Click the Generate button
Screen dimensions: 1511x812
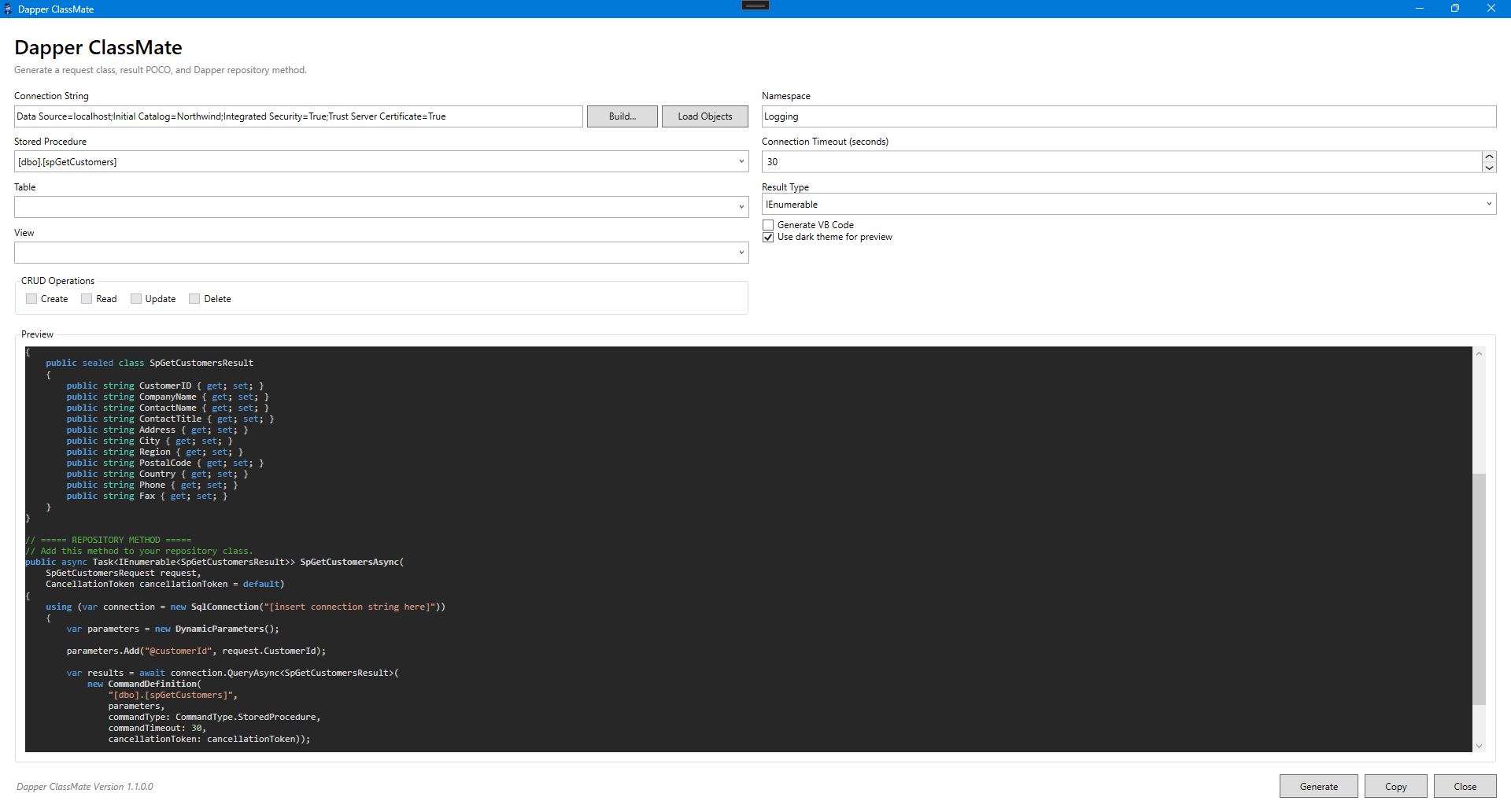point(1319,786)
